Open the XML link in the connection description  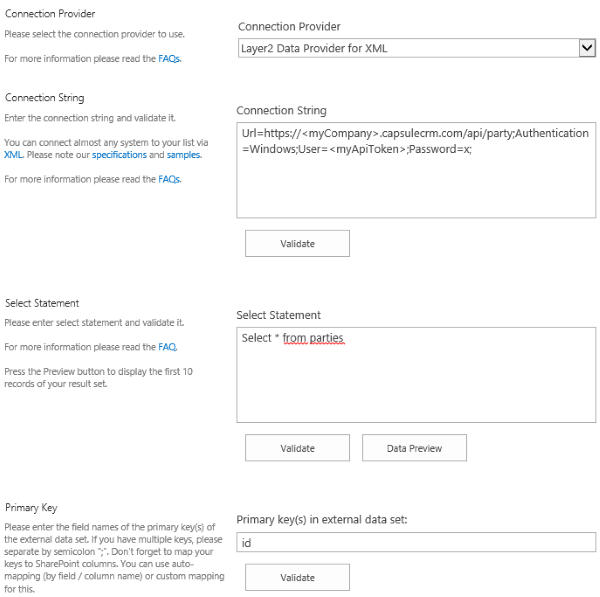13,155
